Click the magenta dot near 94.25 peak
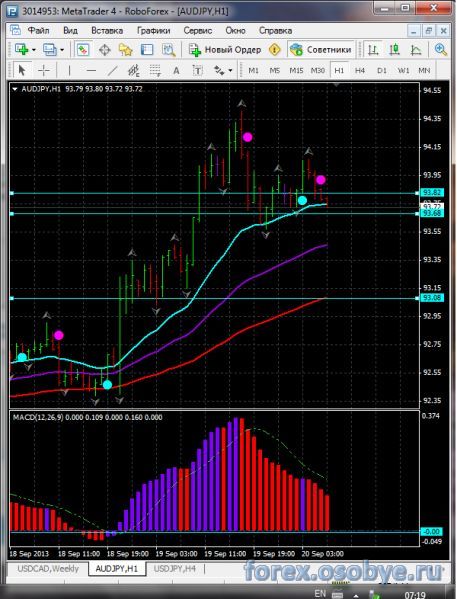 click(x=248, y=137)
